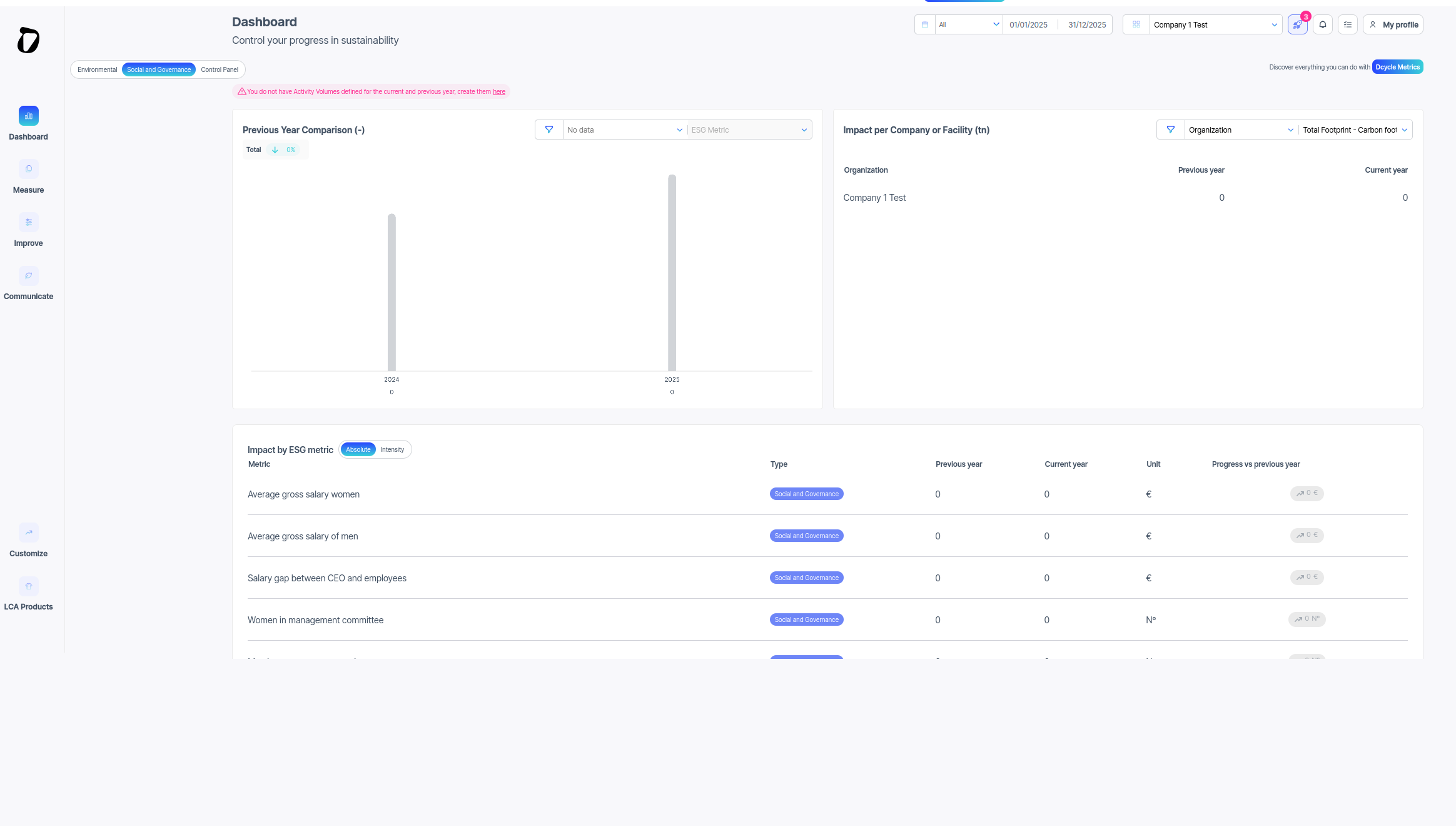Viewport: 1456px width, 826px height.
Task: Click Social and Governance tag for salary women
Action: click(806, 494)
